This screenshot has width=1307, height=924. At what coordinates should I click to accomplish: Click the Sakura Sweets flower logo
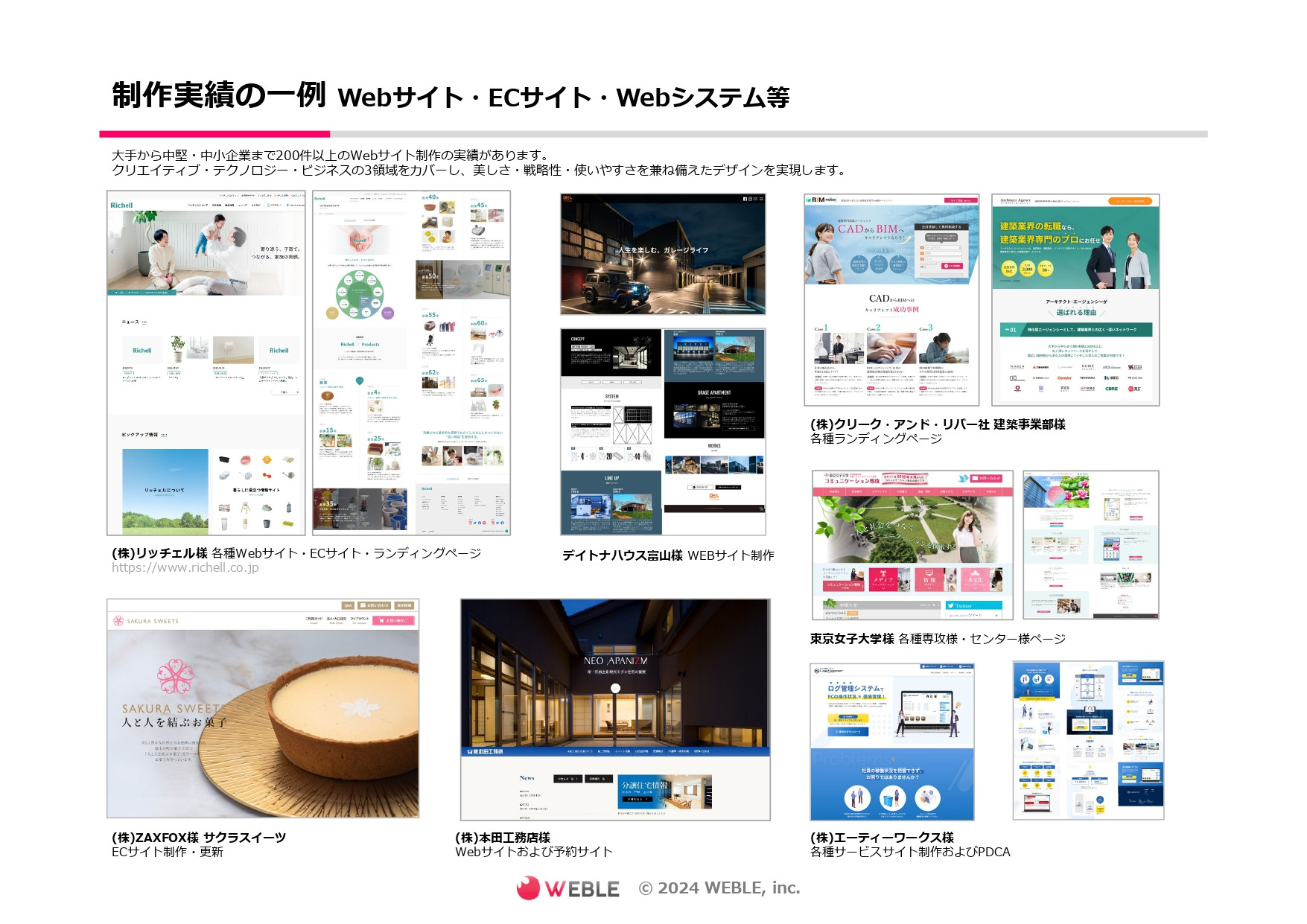click(x=118, y=621)
